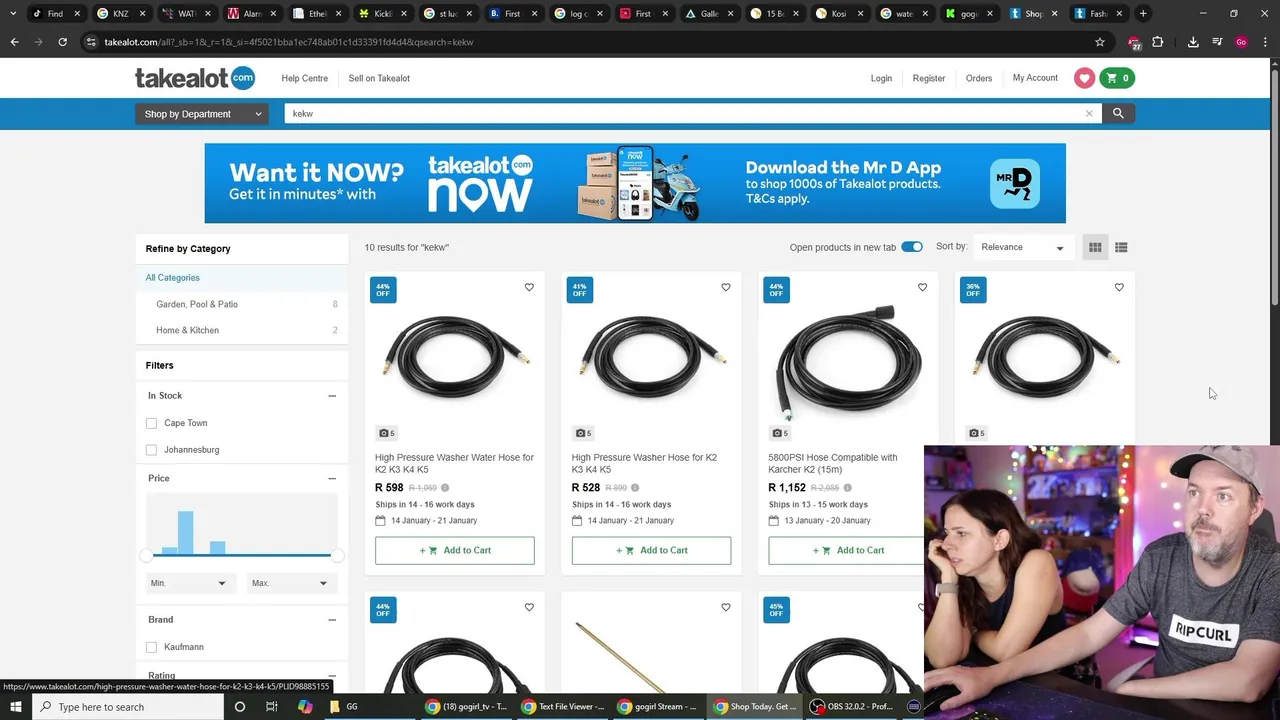Add 5800PSI hose to cart
The height and width of the screenshot is (720, 1280).
(x=848, y=550)
